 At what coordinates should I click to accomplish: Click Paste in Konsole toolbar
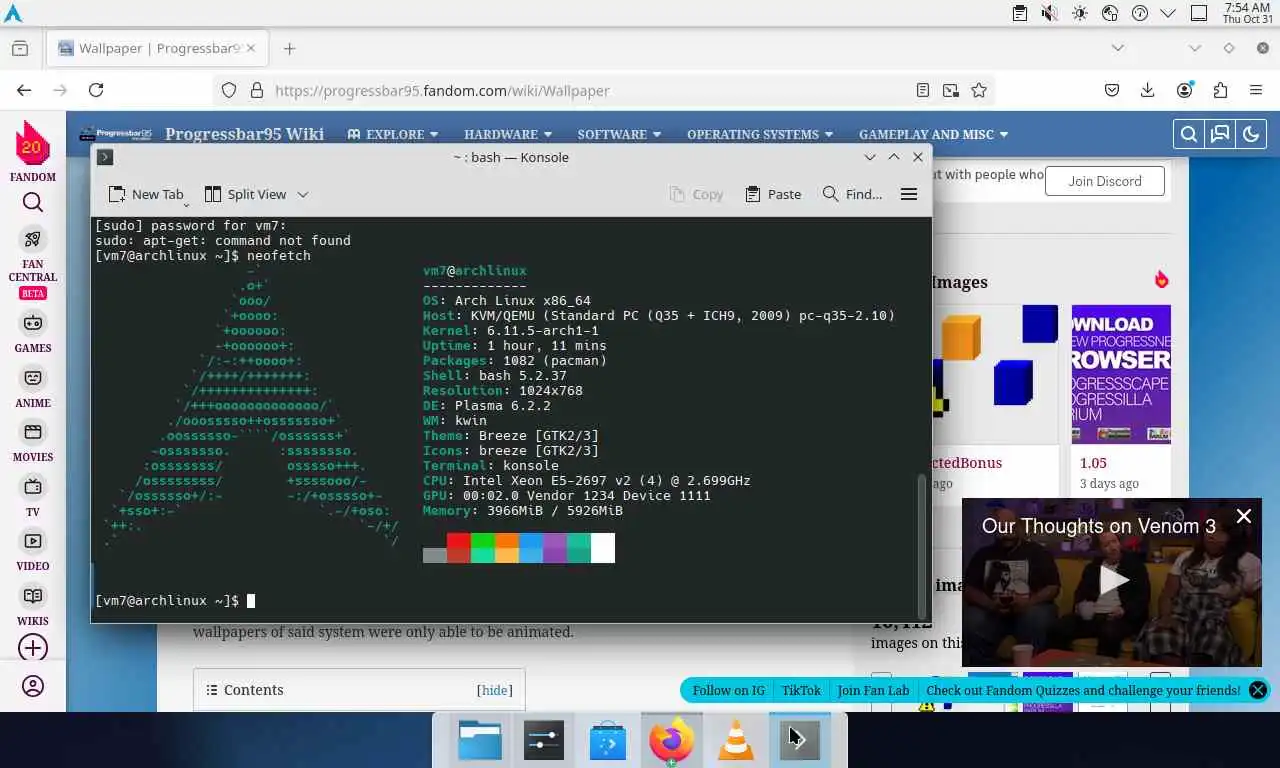[x=773, y=194]
